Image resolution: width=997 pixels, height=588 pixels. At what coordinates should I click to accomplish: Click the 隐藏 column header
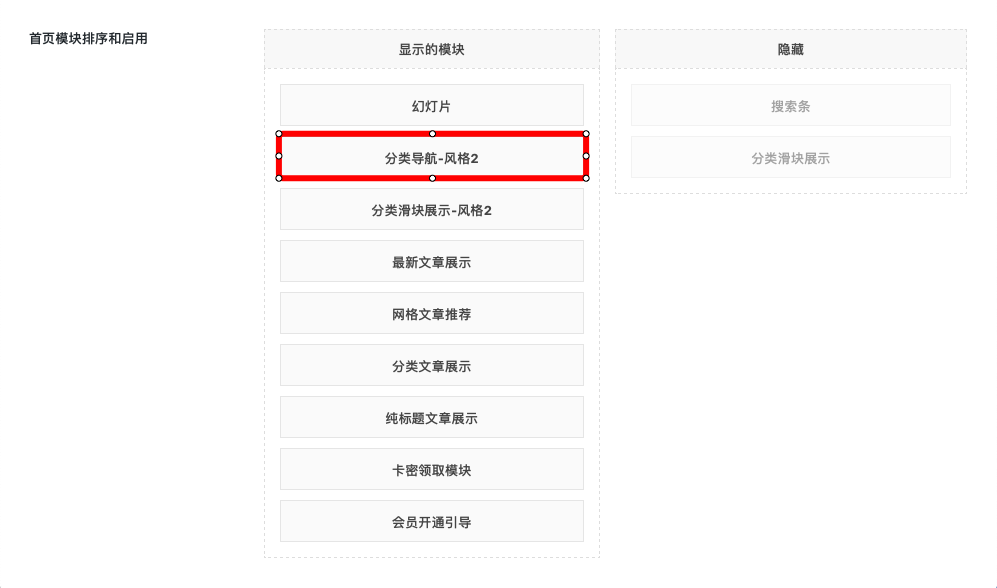[790, 49]
